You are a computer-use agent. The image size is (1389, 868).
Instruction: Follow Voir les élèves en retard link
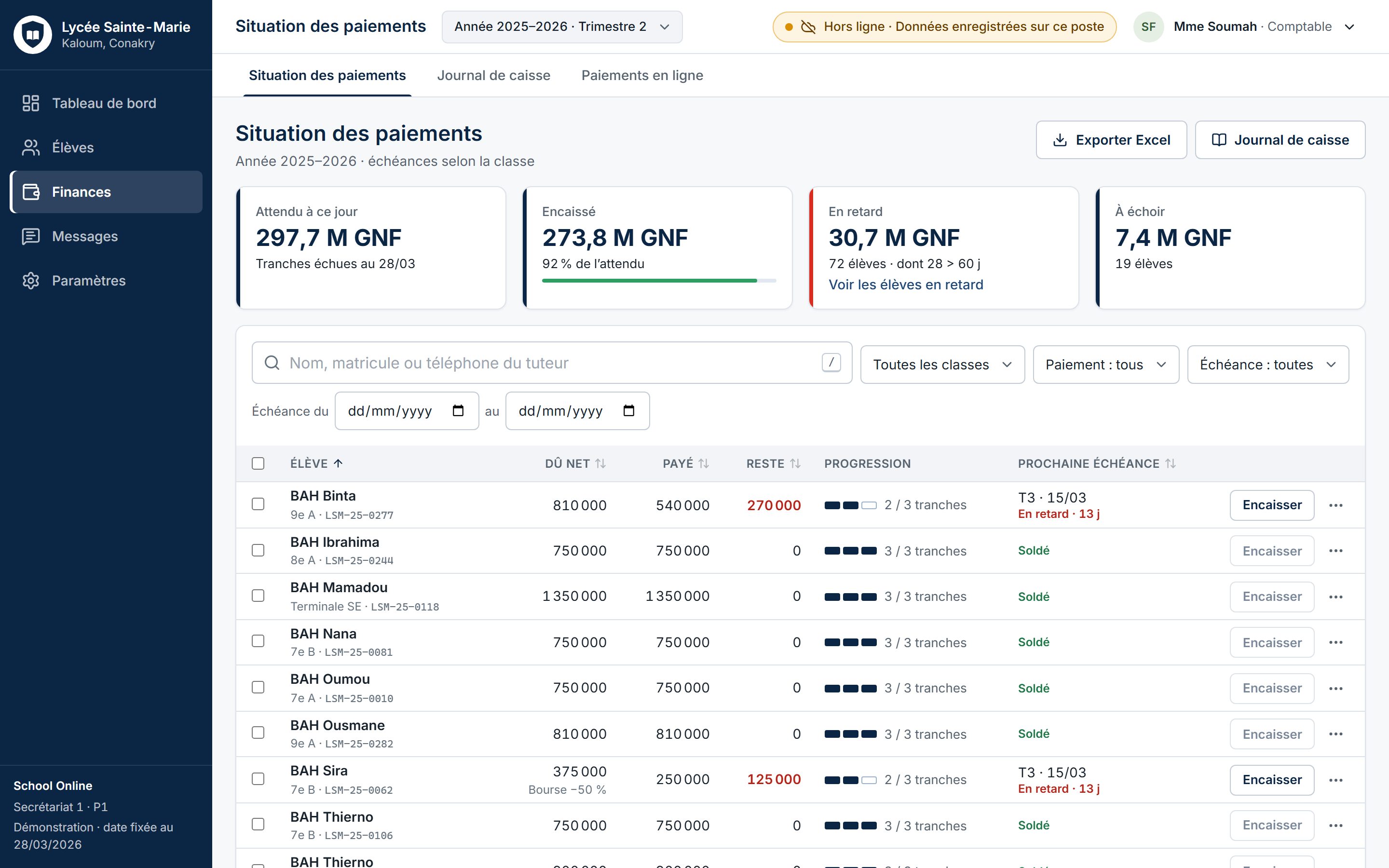tap(906, 285)
